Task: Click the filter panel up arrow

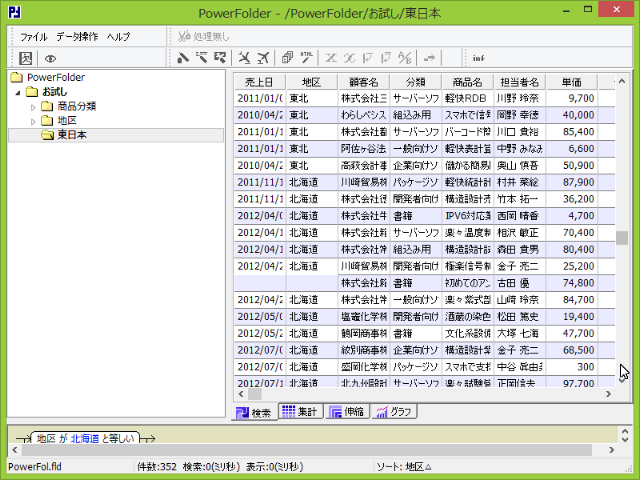Action: coord(625,431)
